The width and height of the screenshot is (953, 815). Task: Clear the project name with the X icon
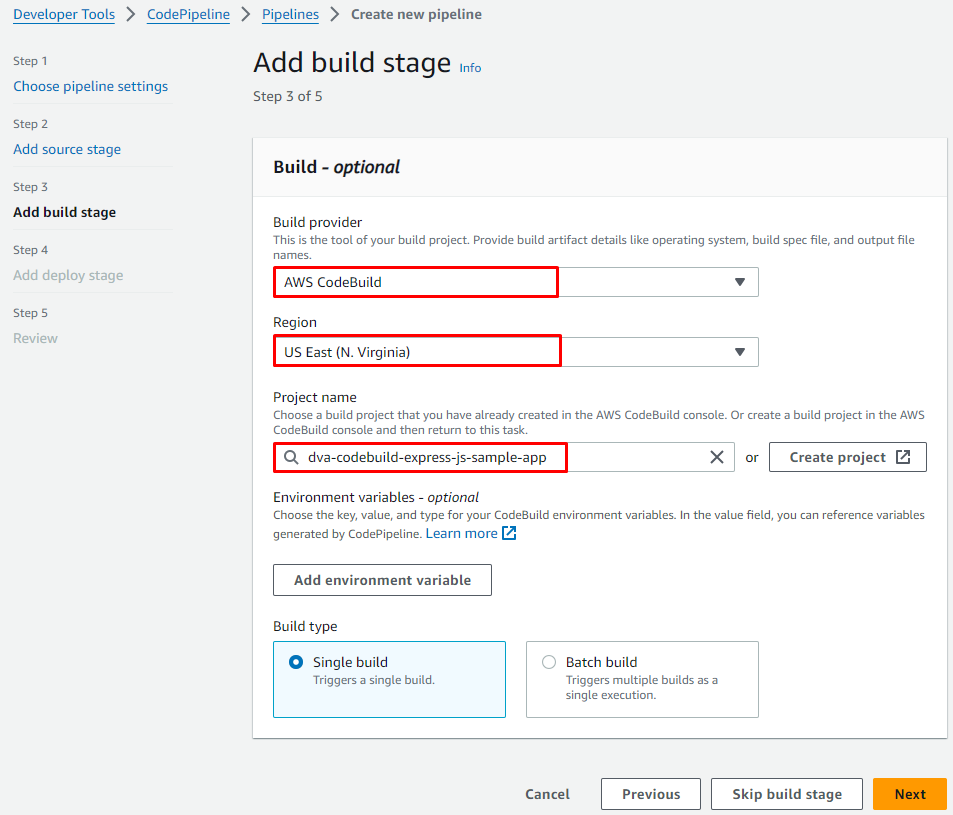pyautogui.click(x=716, y=457)
